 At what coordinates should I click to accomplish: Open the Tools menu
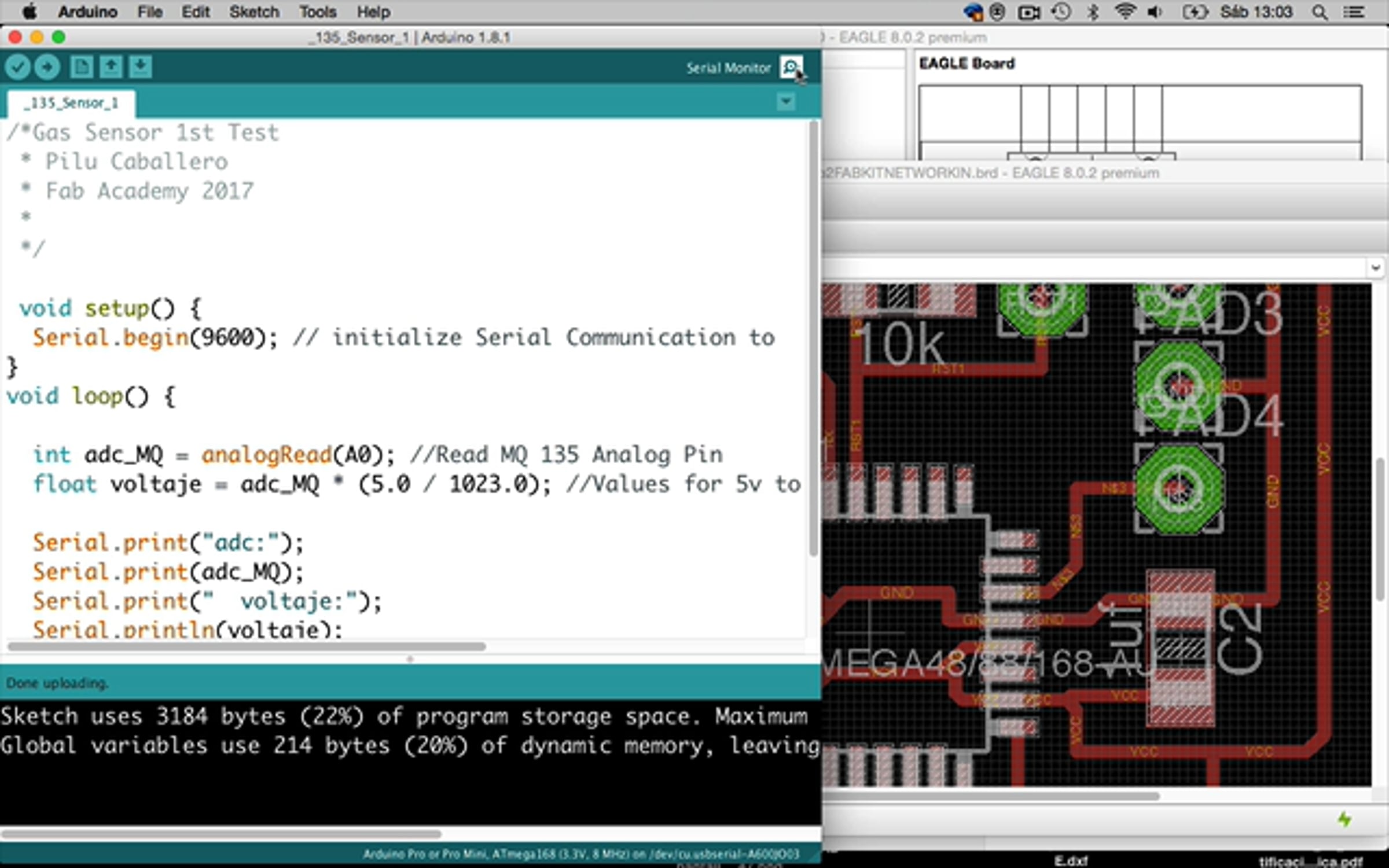318,12
